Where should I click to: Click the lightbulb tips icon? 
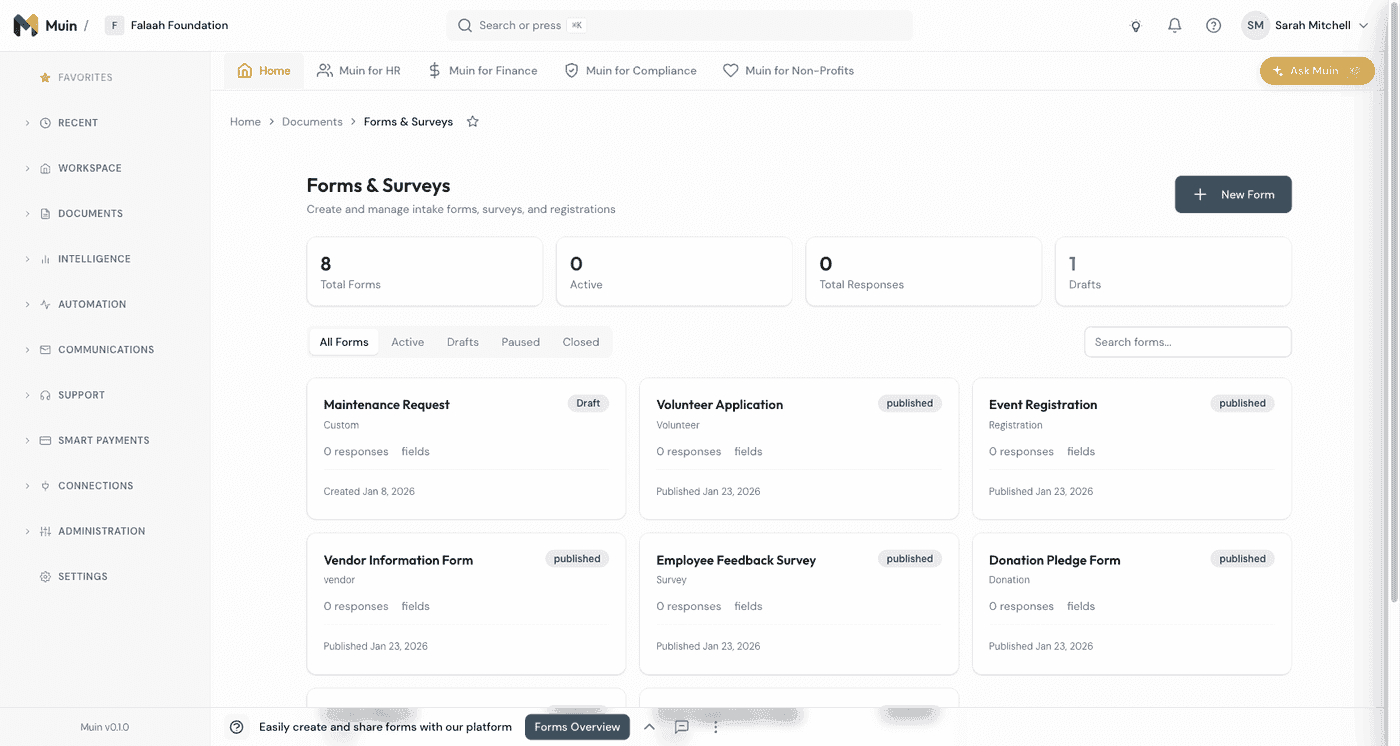(x=1135, y=26)
